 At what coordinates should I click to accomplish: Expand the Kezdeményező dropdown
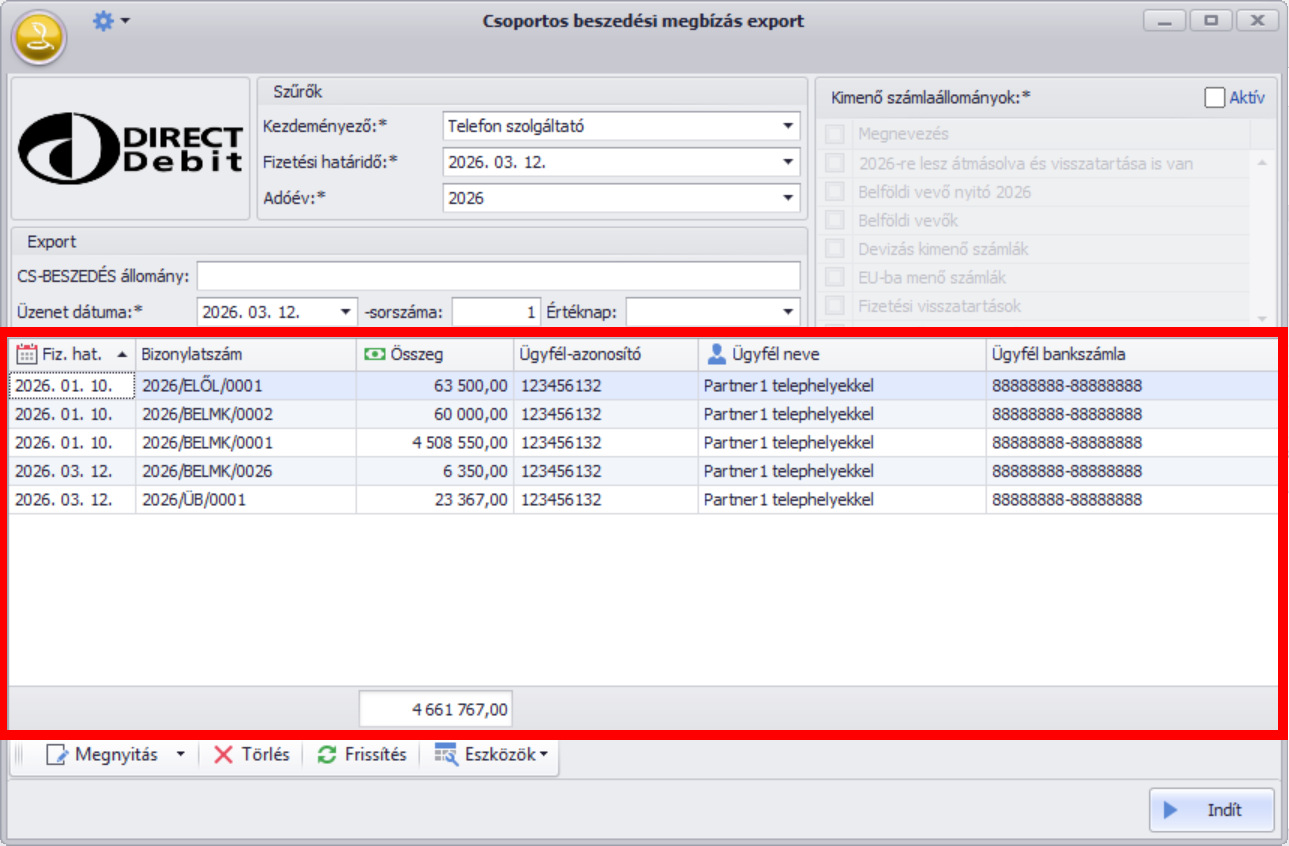tap(788, 127)
